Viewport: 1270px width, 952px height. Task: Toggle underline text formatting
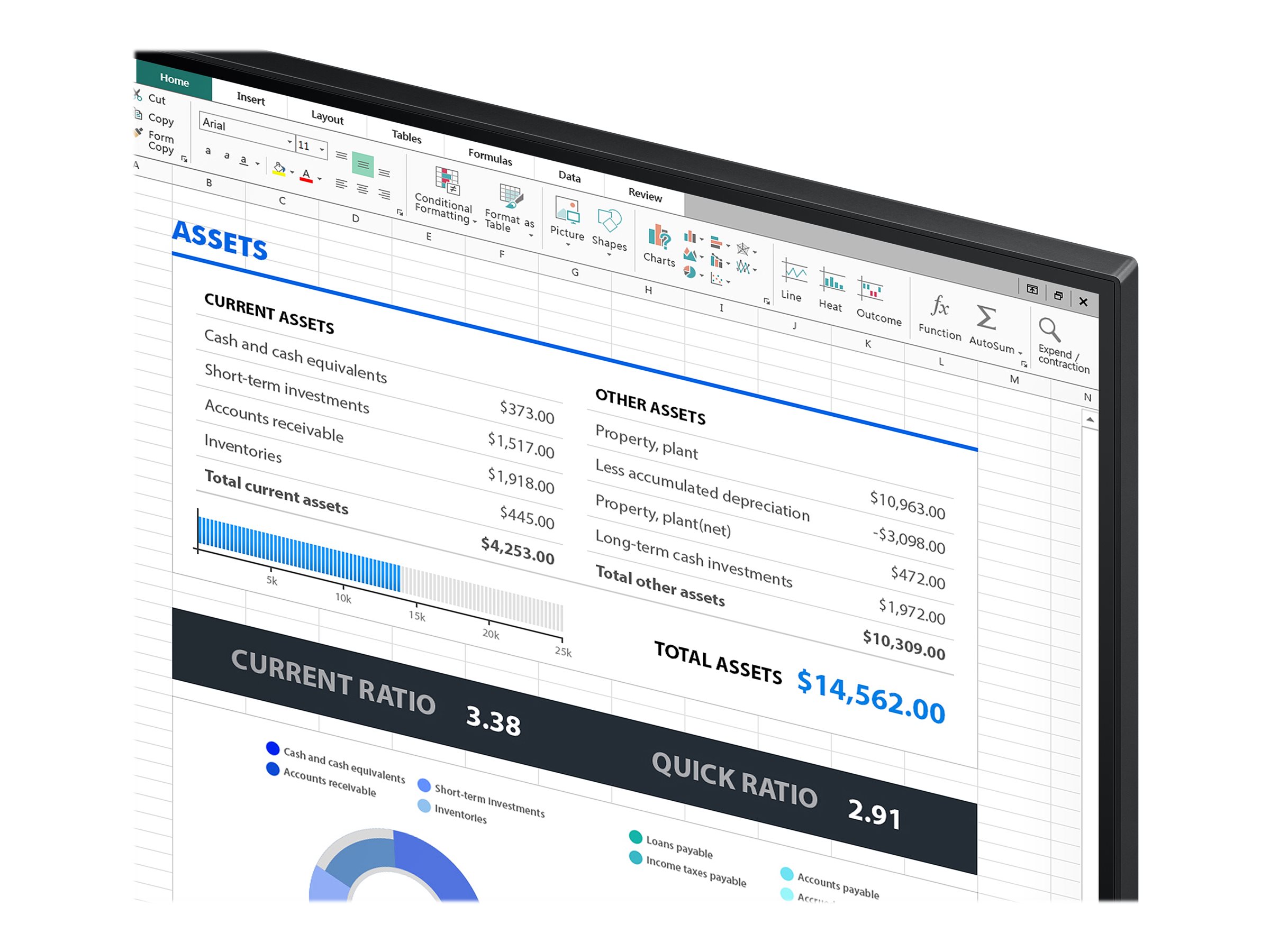(x=244, y=160)
